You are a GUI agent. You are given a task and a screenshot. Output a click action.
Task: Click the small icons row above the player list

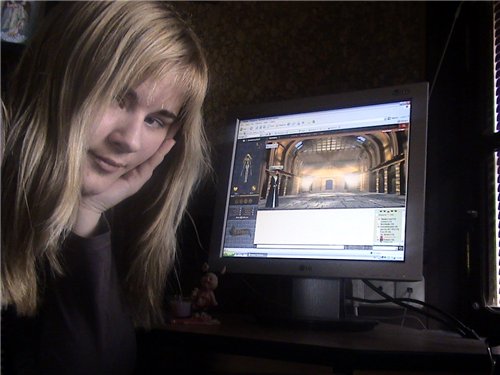pyautogui.click(x=388, y=211)
